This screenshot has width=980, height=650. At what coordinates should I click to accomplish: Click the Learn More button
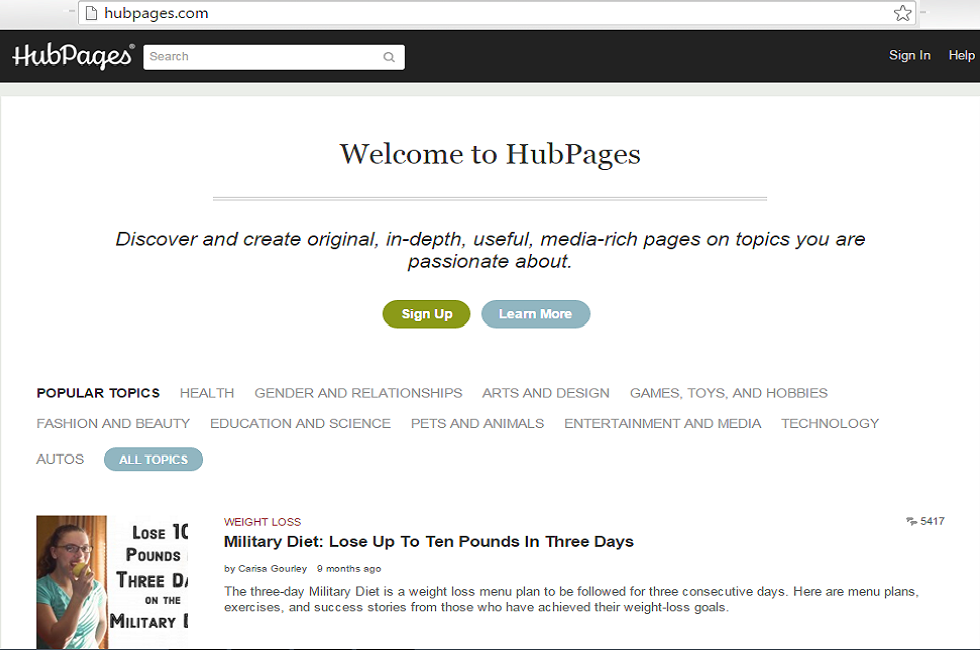536,314
